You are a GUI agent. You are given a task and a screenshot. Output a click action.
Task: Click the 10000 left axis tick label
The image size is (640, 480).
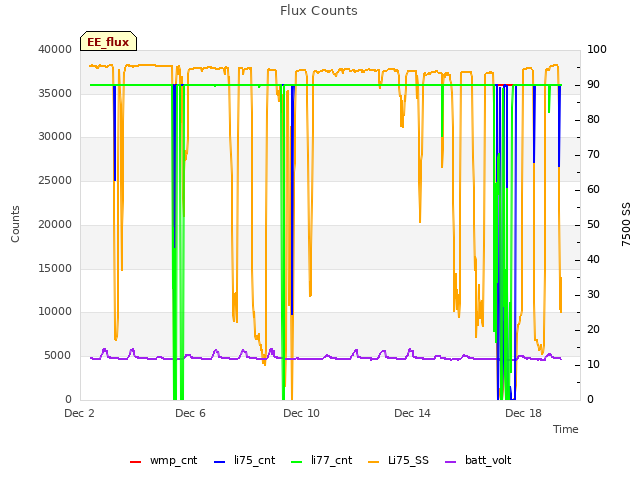pyautogui.click(x=55, y=312)
